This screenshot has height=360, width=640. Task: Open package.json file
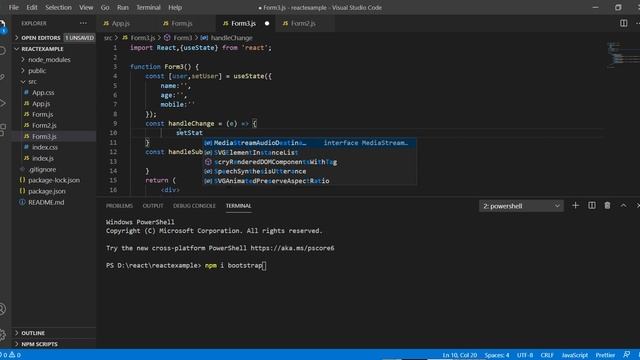pyautogui.click(x=47, y=191)
